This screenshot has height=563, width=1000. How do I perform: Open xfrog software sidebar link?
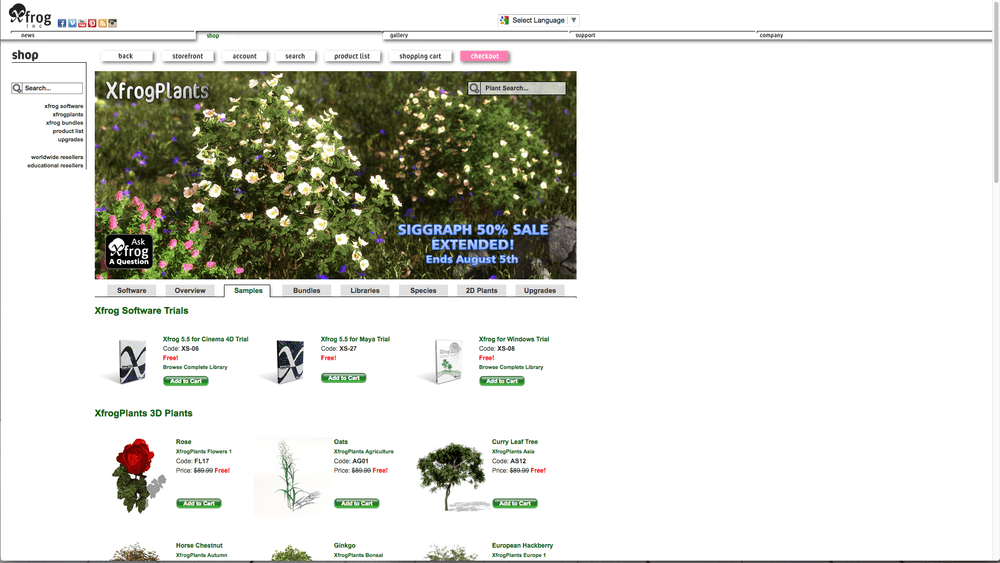64,106
